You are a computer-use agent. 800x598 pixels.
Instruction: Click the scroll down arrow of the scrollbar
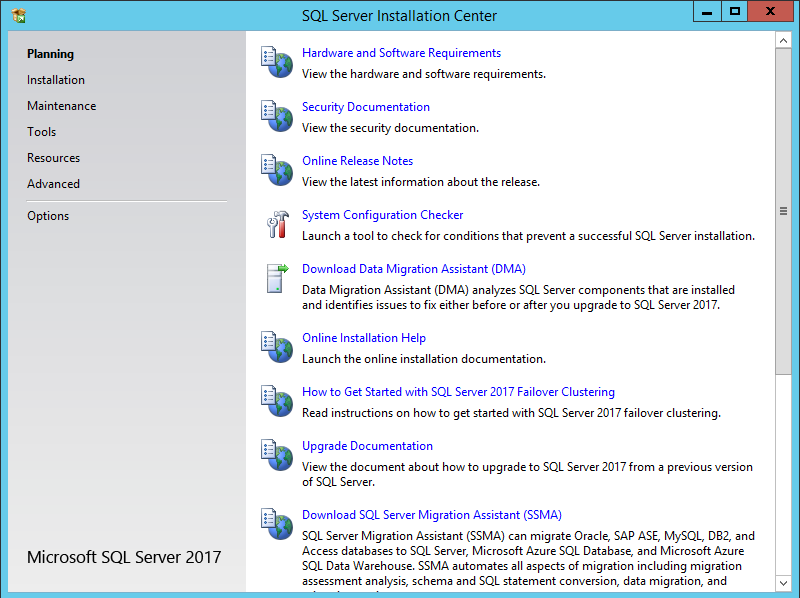point(783,582)
